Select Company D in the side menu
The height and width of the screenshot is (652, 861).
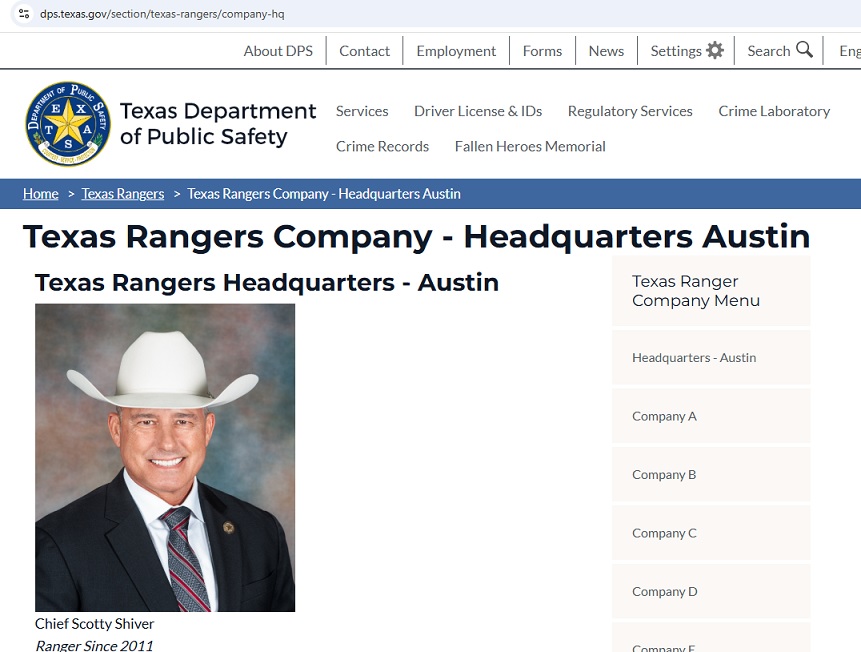click(x=664, y=591)
